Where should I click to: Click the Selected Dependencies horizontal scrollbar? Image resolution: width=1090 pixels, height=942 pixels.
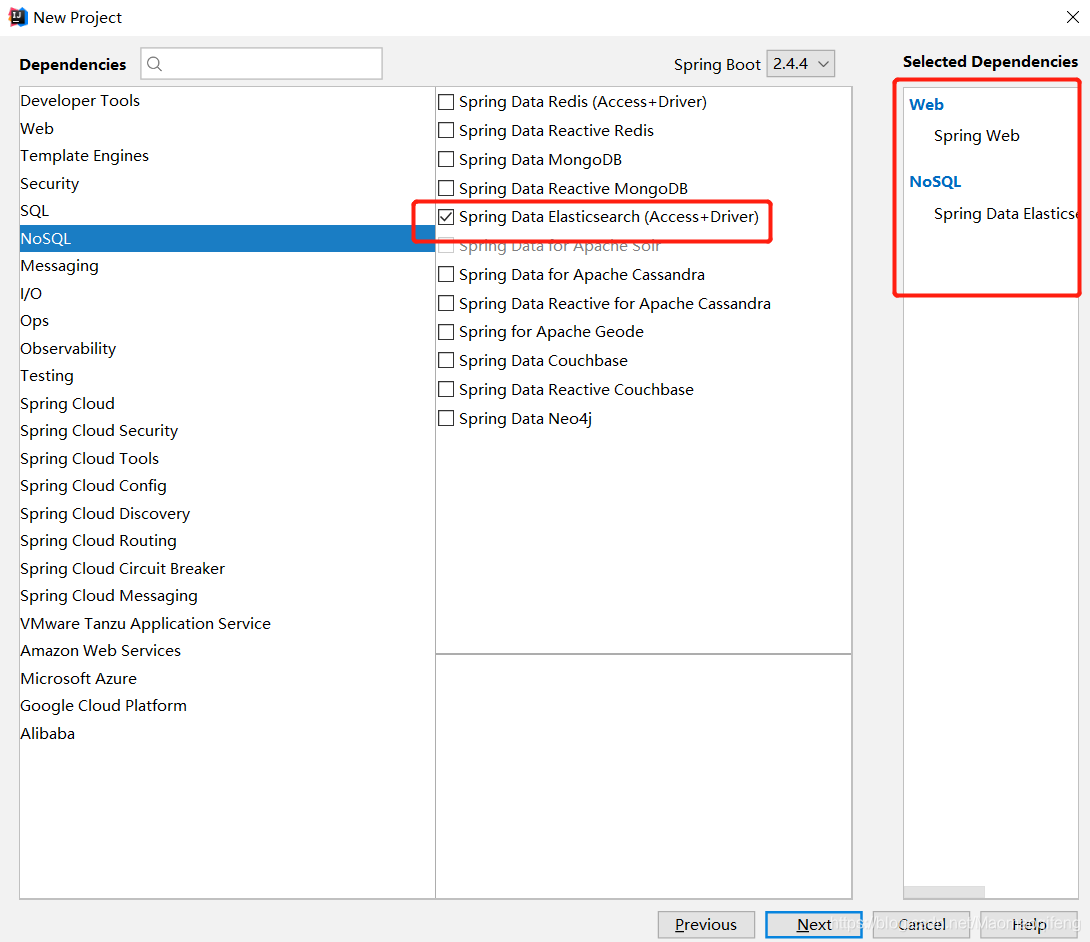[x=944, y=892]
